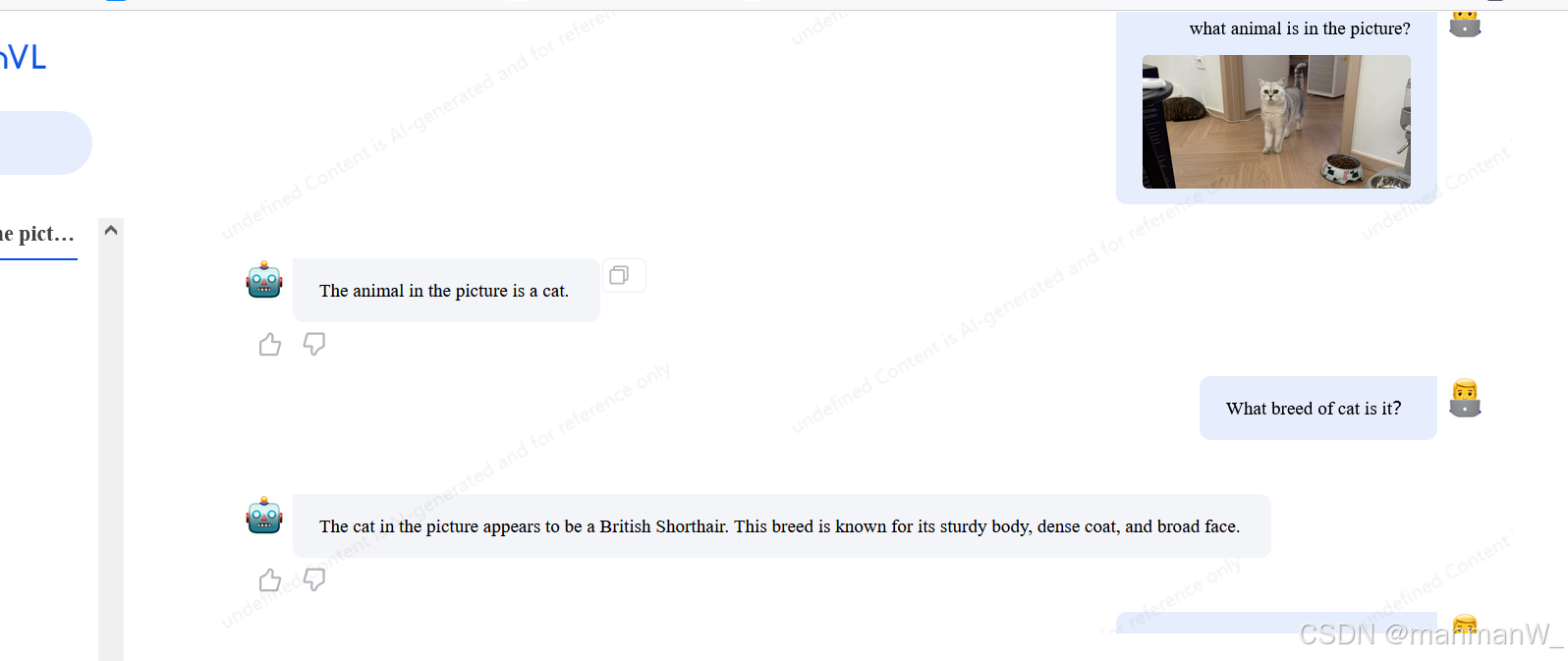The image size is (1568, 661).
Task: Click the 'what animal is in the picture?' text
Action: [1300, 28]
